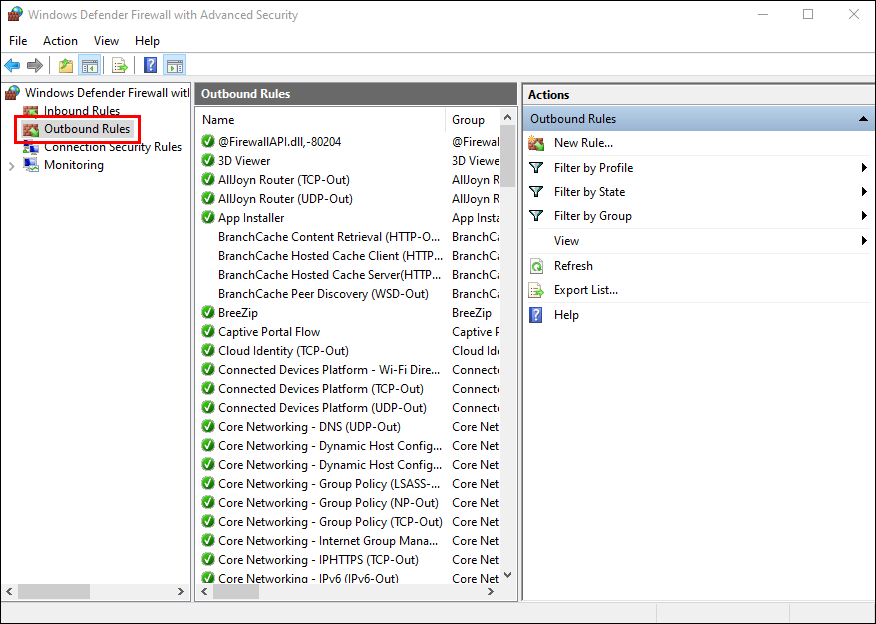Click Filter by Profile action
This screenshot has height=624, width=876.
point(593,168)
